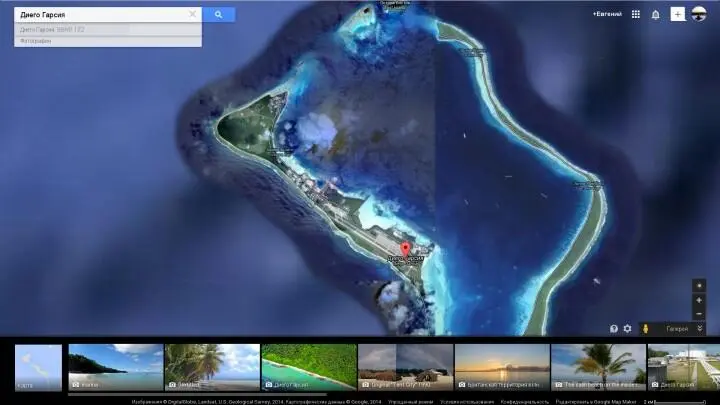Click the share plus icon
Viewport: 720px width, 405px height.
(x=677, y=15)
